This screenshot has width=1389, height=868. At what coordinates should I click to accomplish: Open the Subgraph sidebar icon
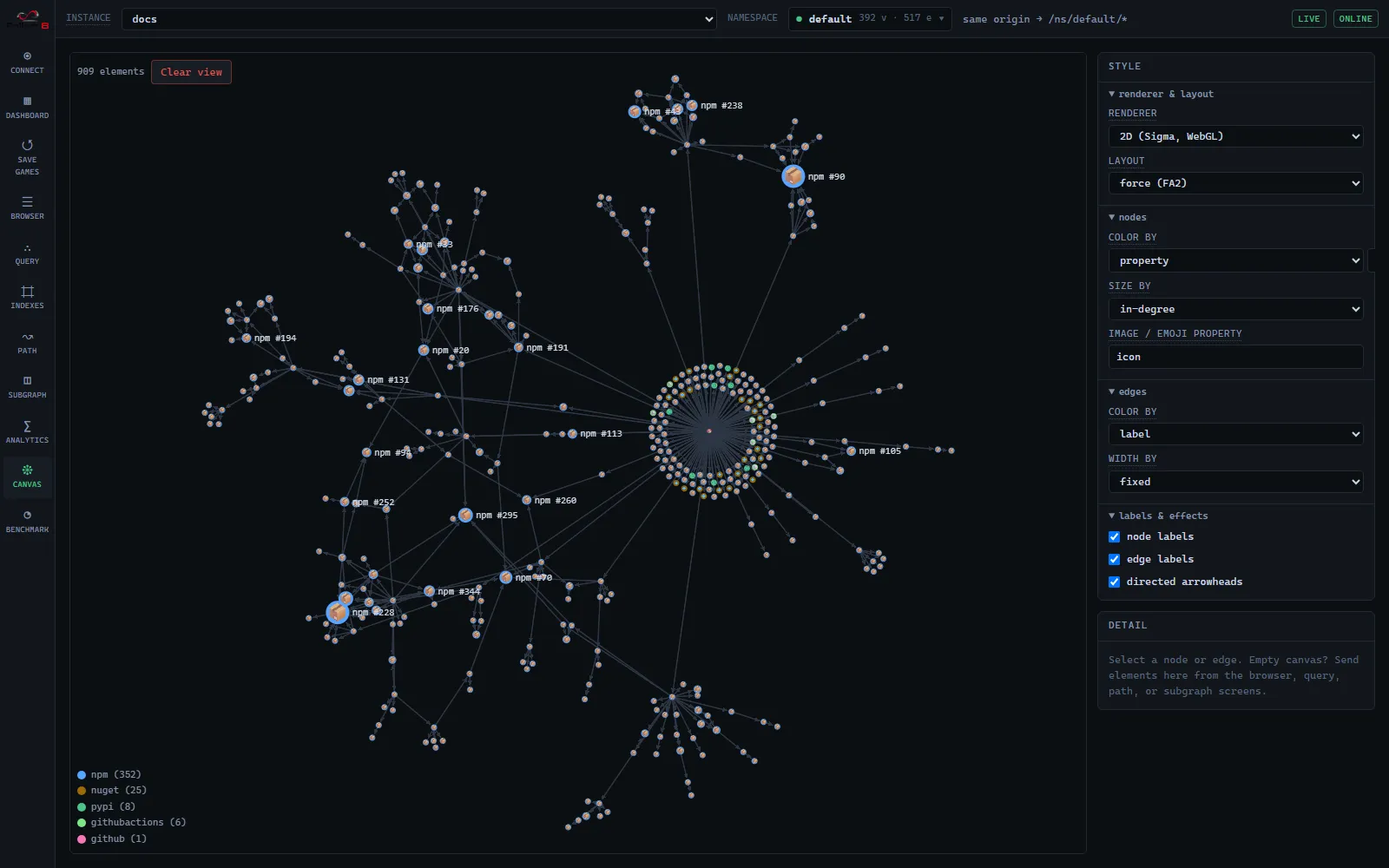click(x=27, y=387)
